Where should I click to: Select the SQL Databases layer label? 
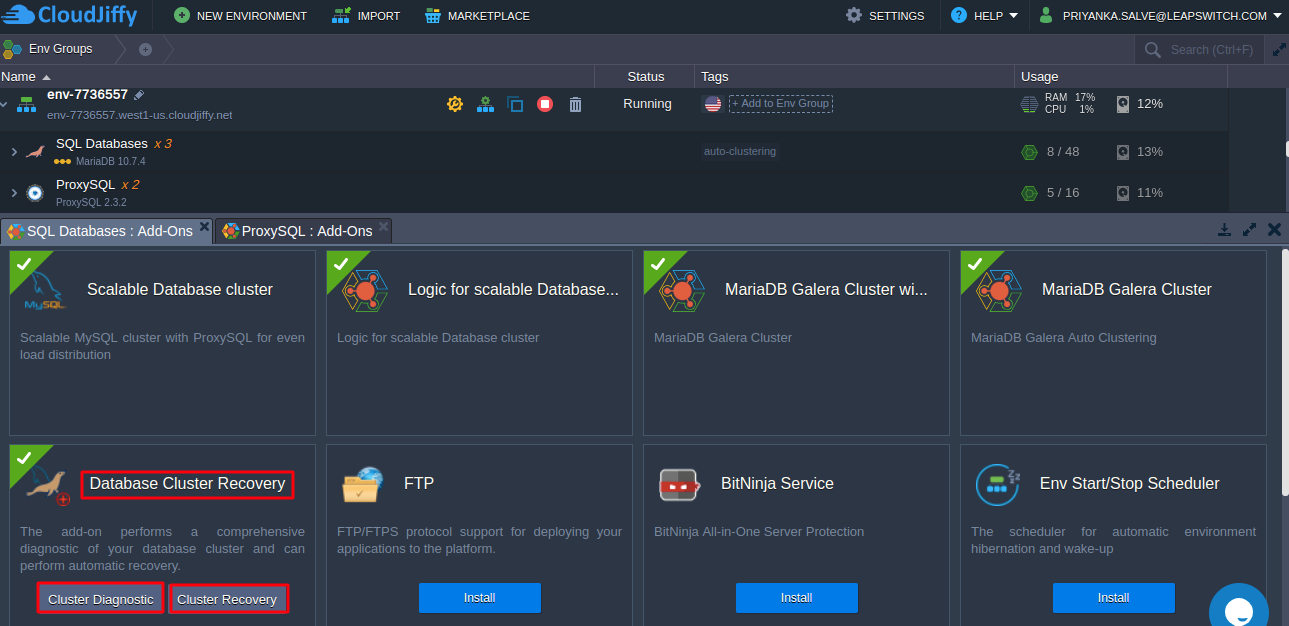point(102,144)
